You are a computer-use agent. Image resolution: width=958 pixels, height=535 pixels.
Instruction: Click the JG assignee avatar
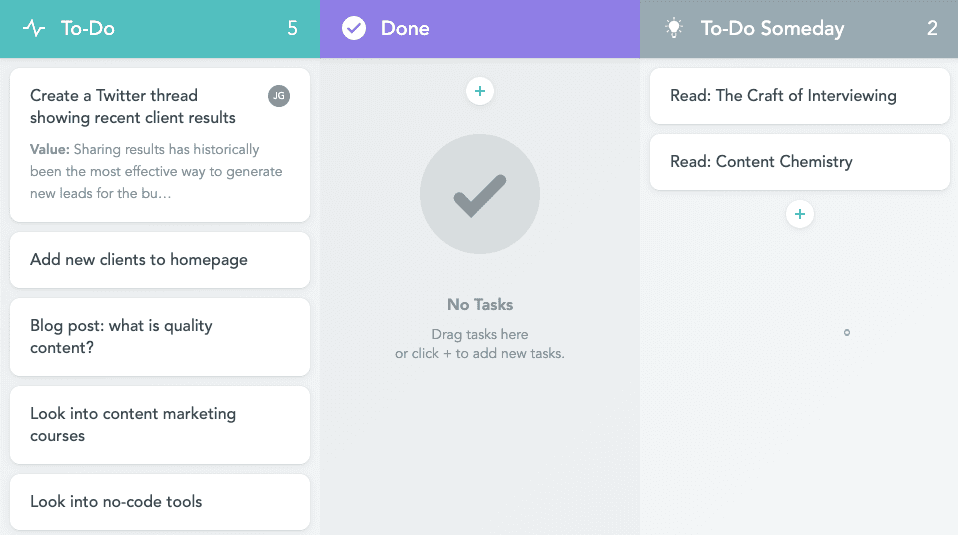[279, 96]
